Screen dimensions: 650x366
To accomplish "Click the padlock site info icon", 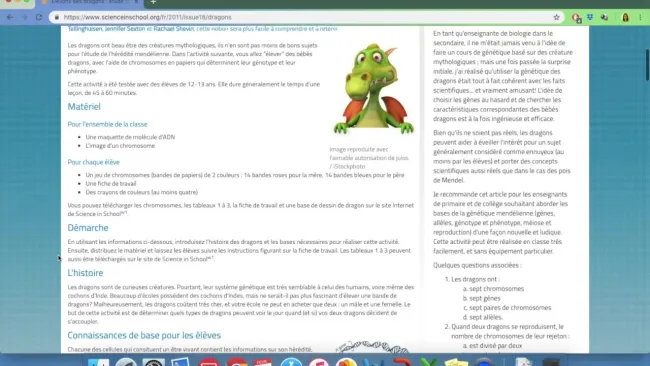I will (x=57, y=17).
